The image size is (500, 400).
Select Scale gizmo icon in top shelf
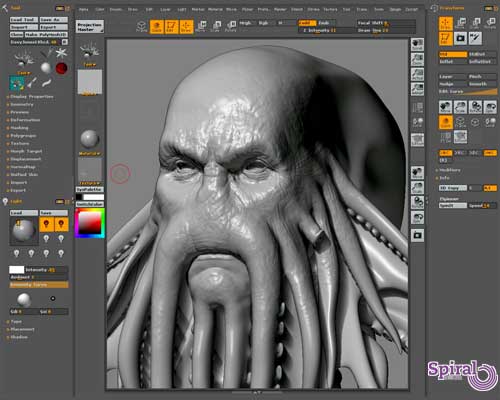(216, 27)
